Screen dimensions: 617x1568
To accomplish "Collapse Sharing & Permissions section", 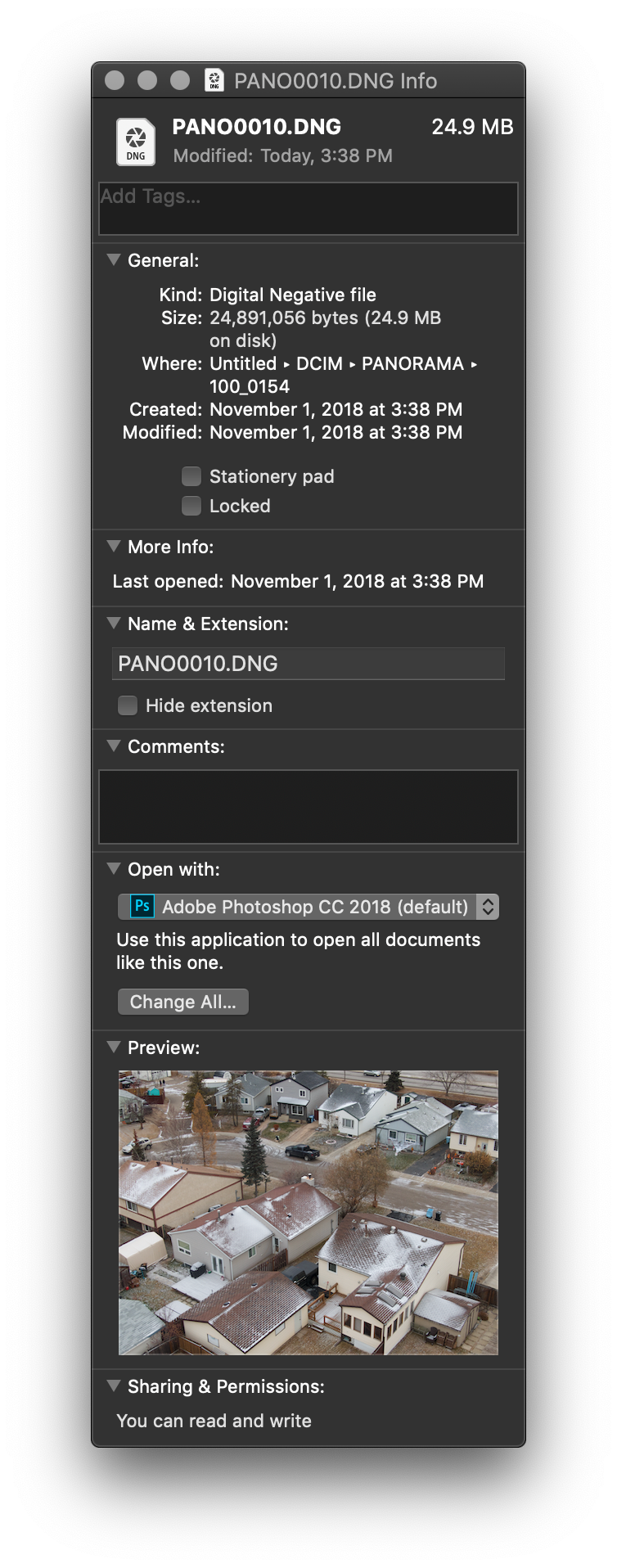I will (114, 1386).
